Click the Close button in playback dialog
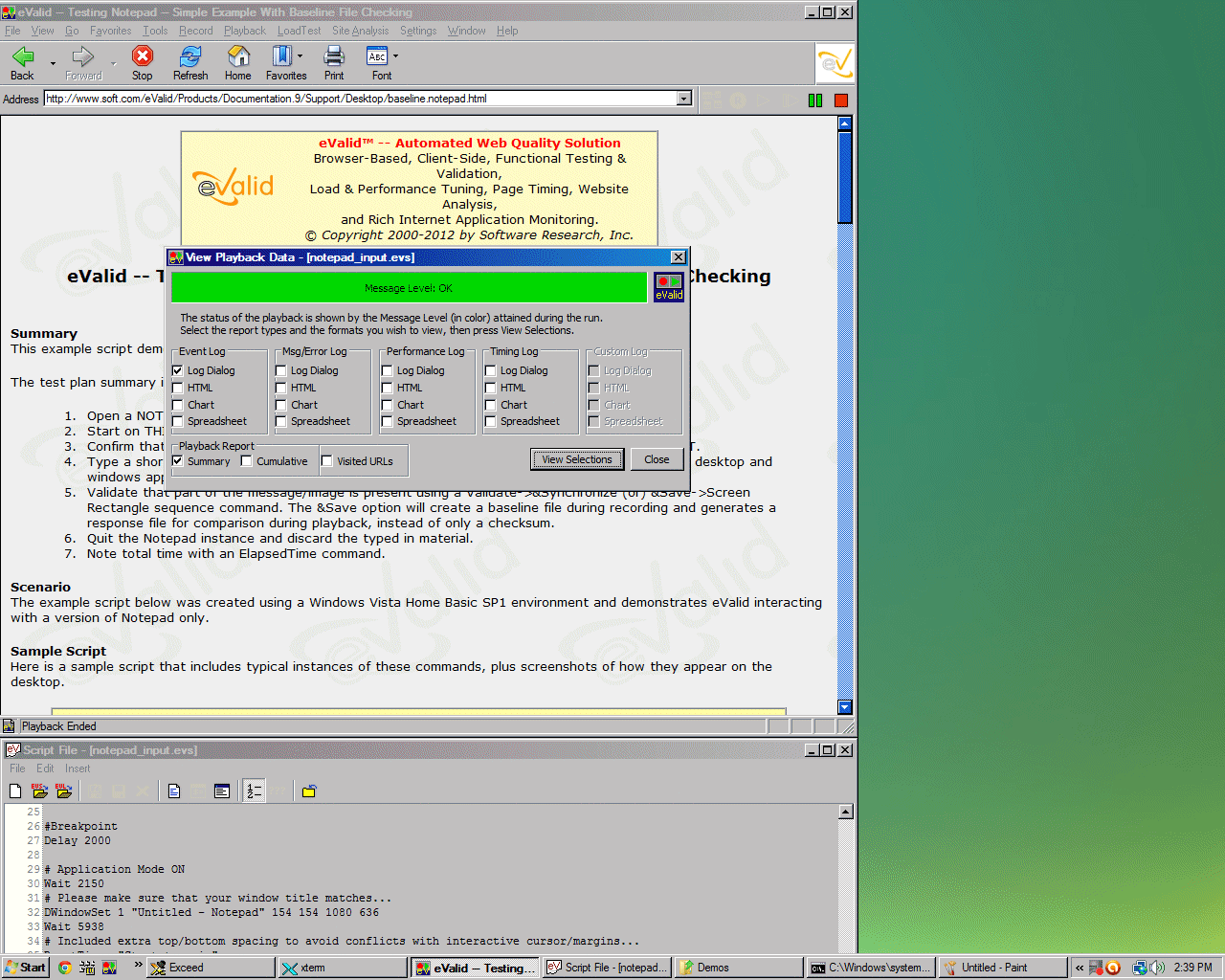Image resolution: width=1225 pixels, height=980 pixels. click(657, 459)
